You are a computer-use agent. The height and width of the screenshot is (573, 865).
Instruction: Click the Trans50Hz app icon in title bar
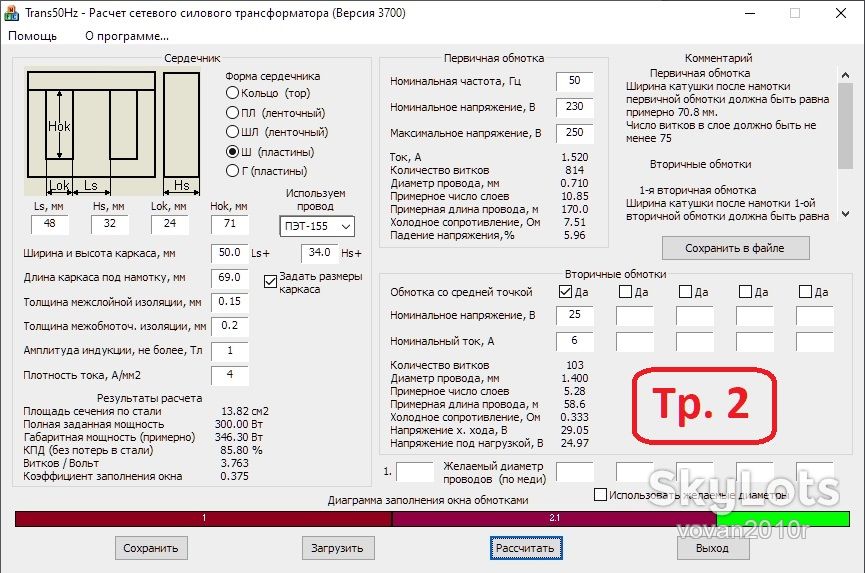point(11,13)
